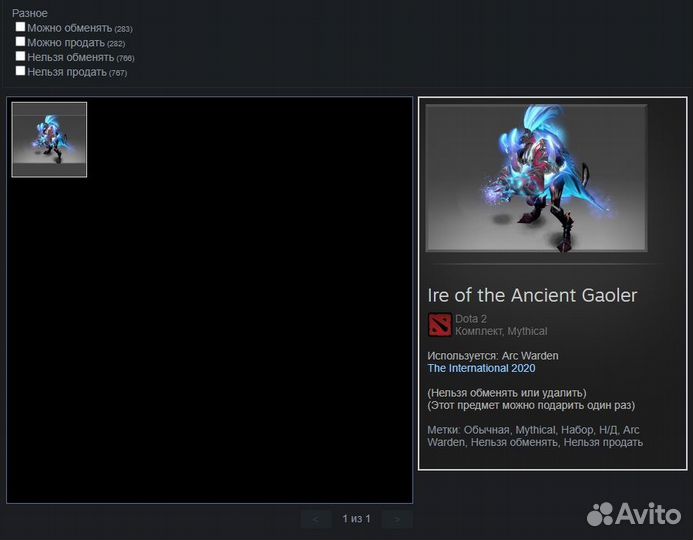Enable the Можно обменять filter checkbox
Viewport: 693px width, 540px height.
[x=20, y=27]
